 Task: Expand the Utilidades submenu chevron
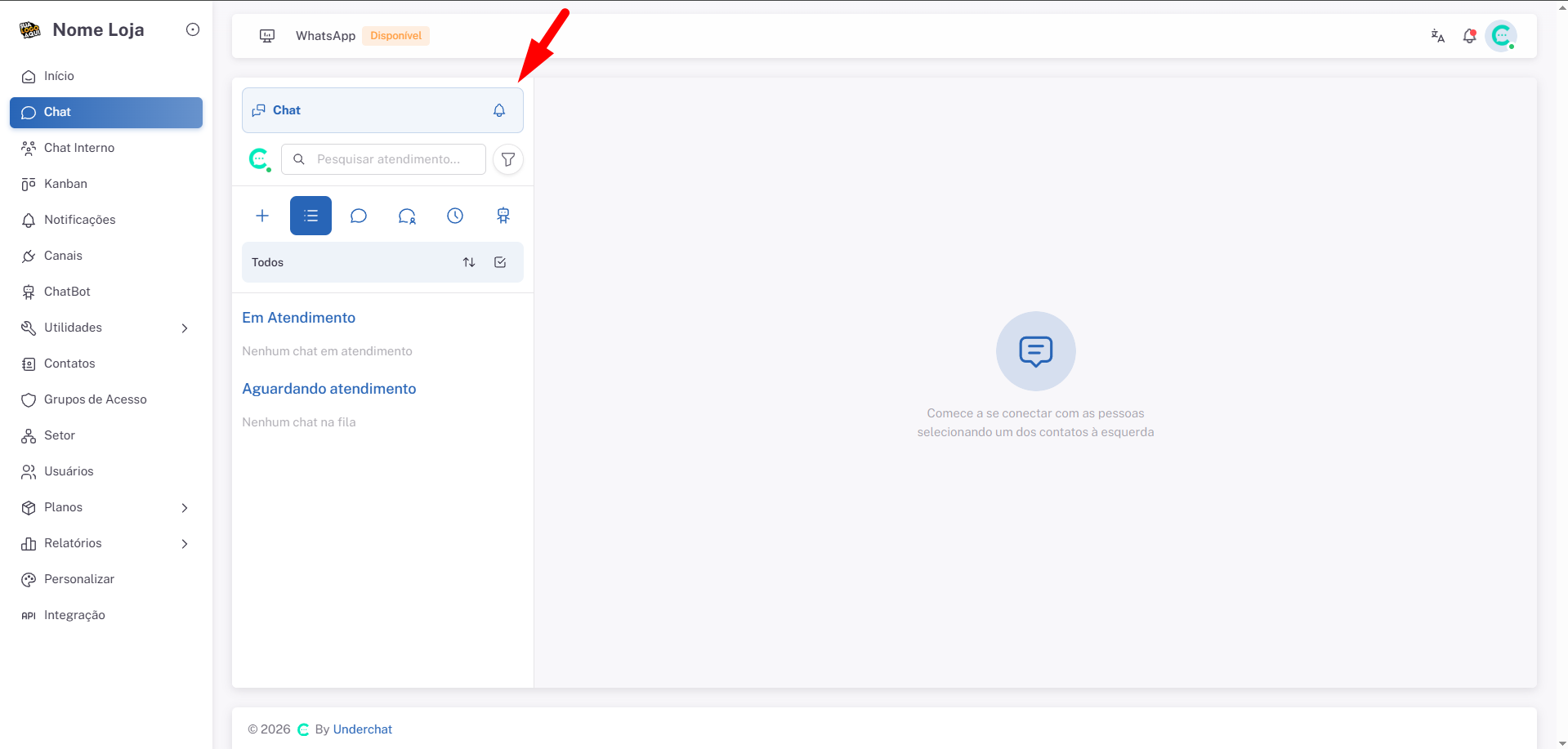pyautogui.click(x=185, y=328)
